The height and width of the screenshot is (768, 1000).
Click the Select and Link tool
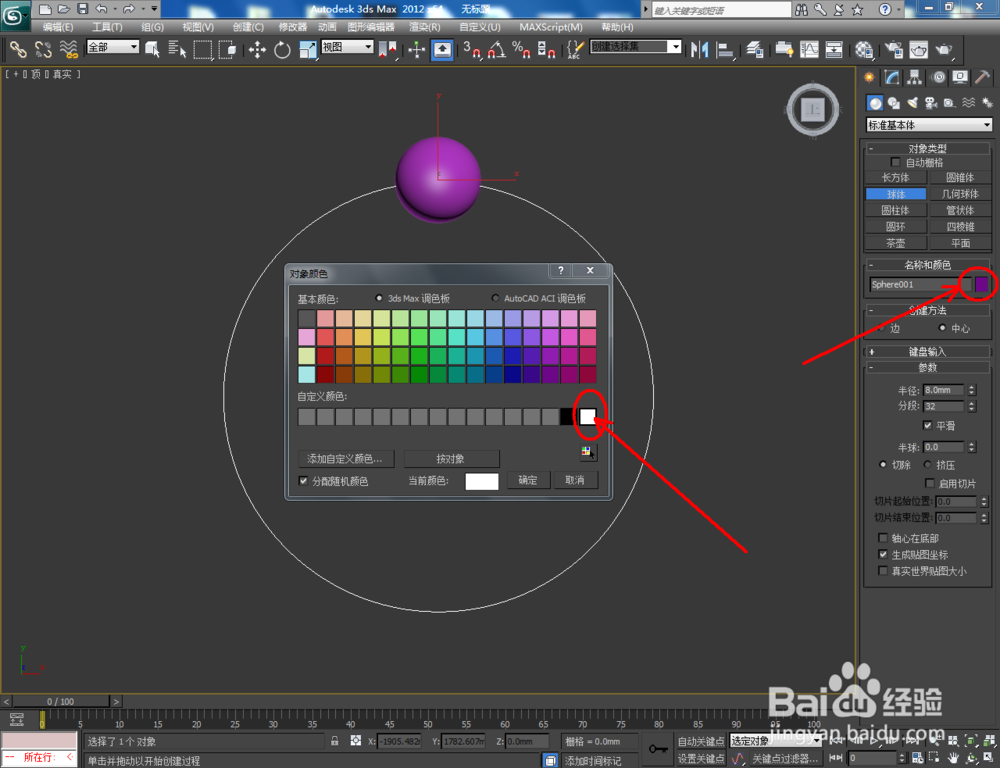pyautogui.click(x=18, y=49)
